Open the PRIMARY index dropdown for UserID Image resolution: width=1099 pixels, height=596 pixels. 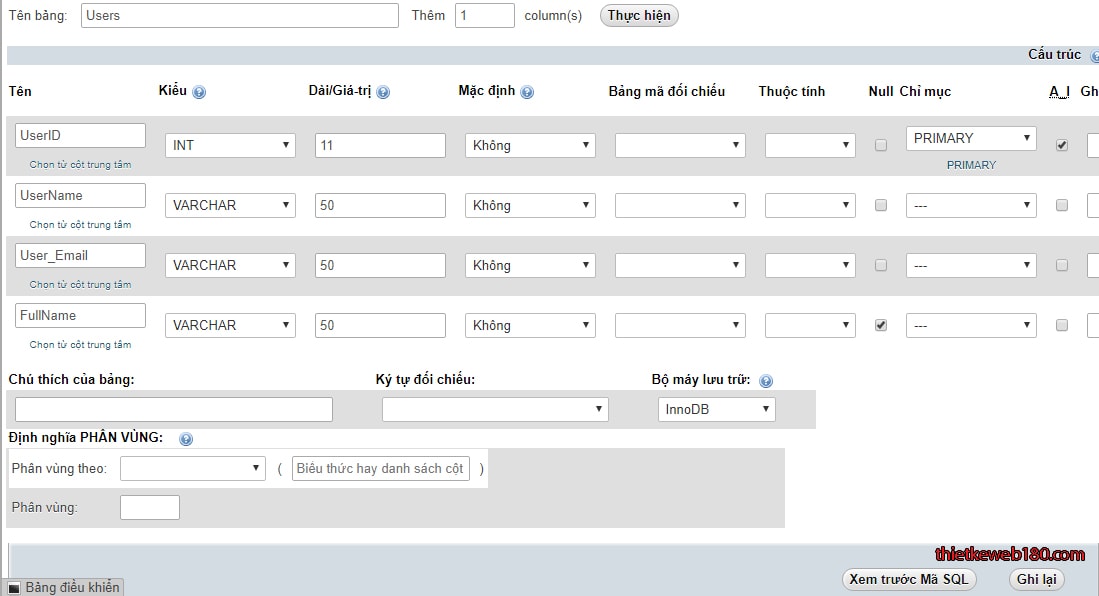[x=971, y=139]
